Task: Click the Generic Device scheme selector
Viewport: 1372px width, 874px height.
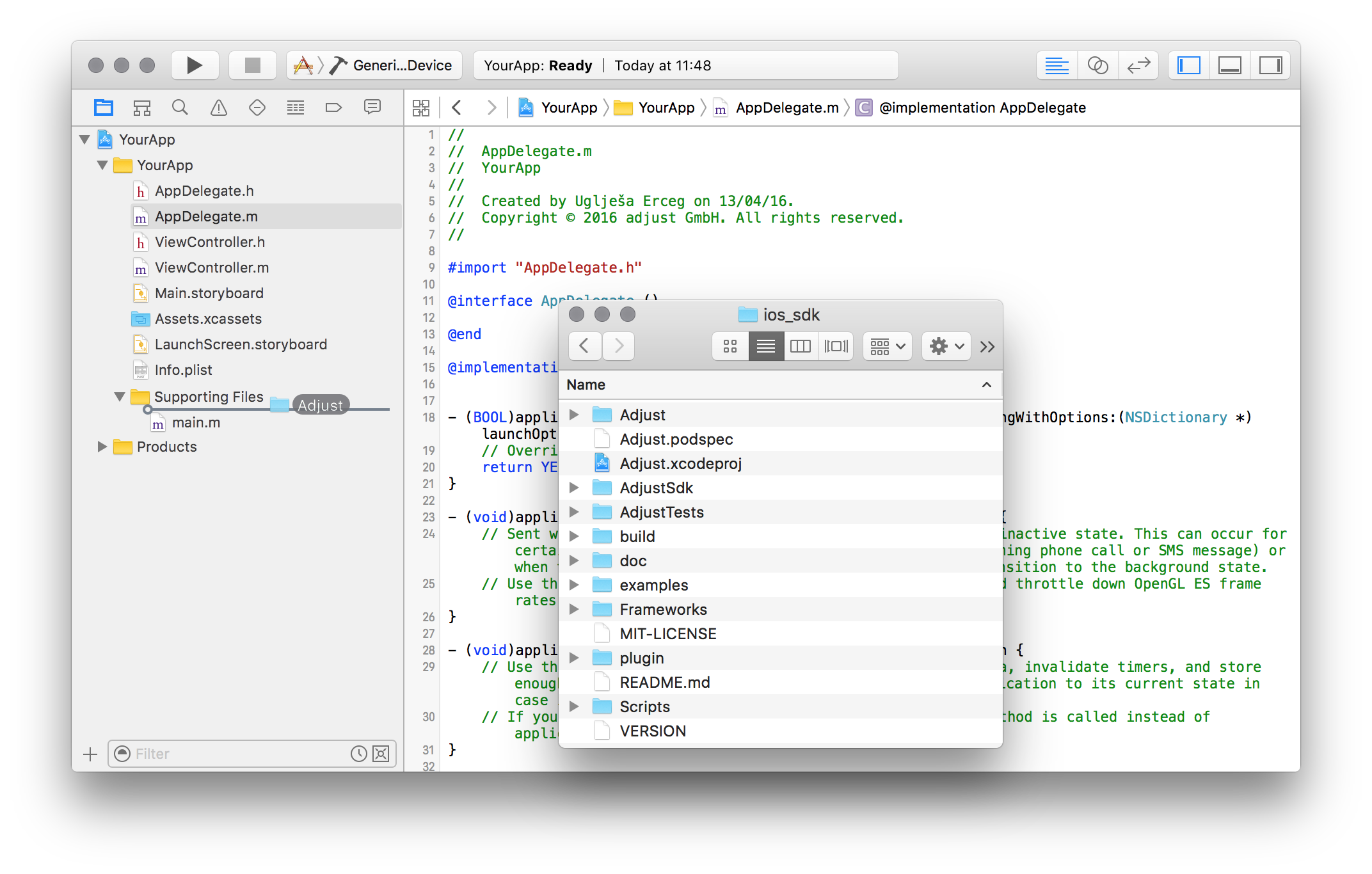Action: pos(402,65)
